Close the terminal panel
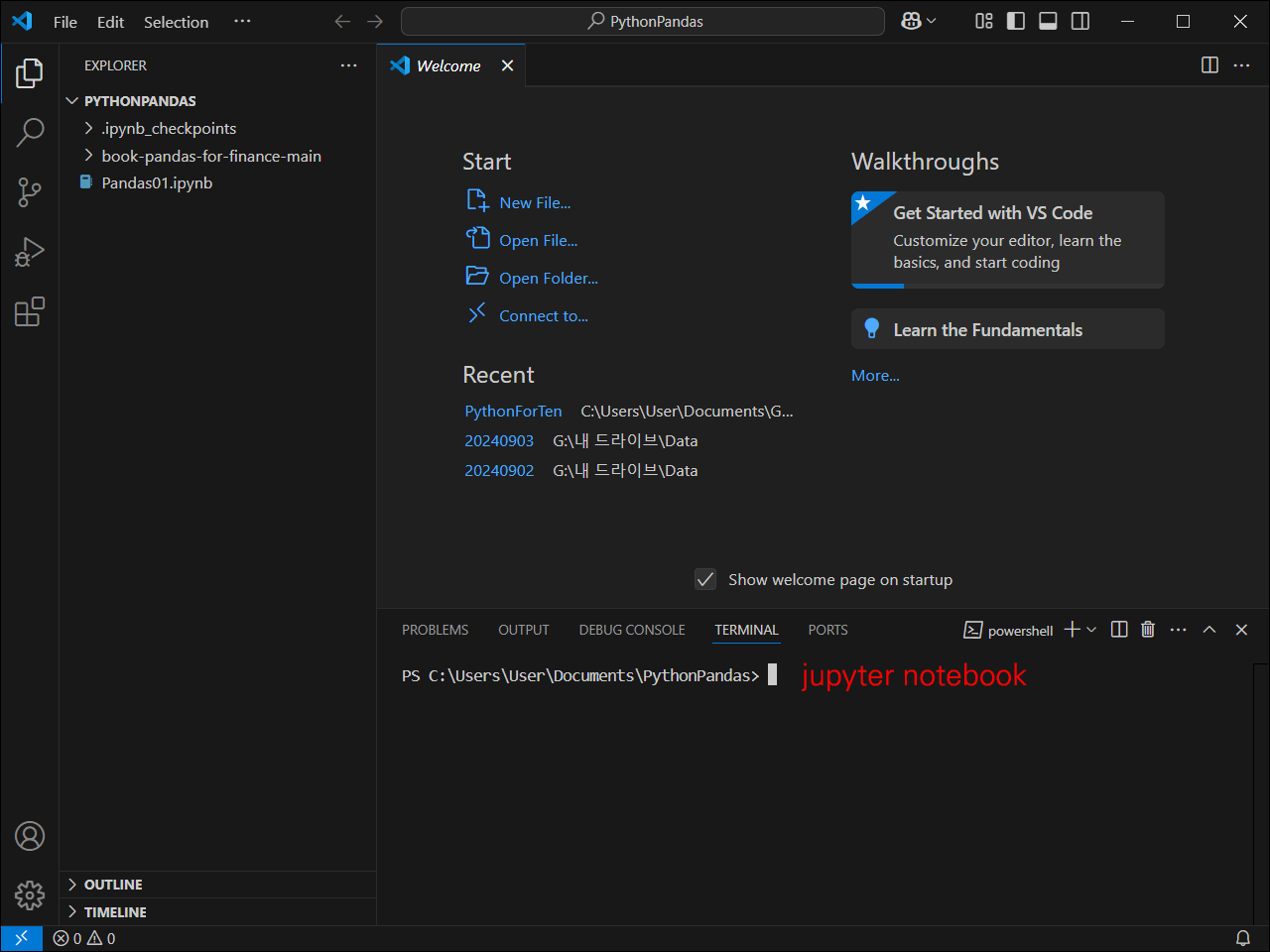This screenshot has height=952, width=1270. click(1241, 630)
